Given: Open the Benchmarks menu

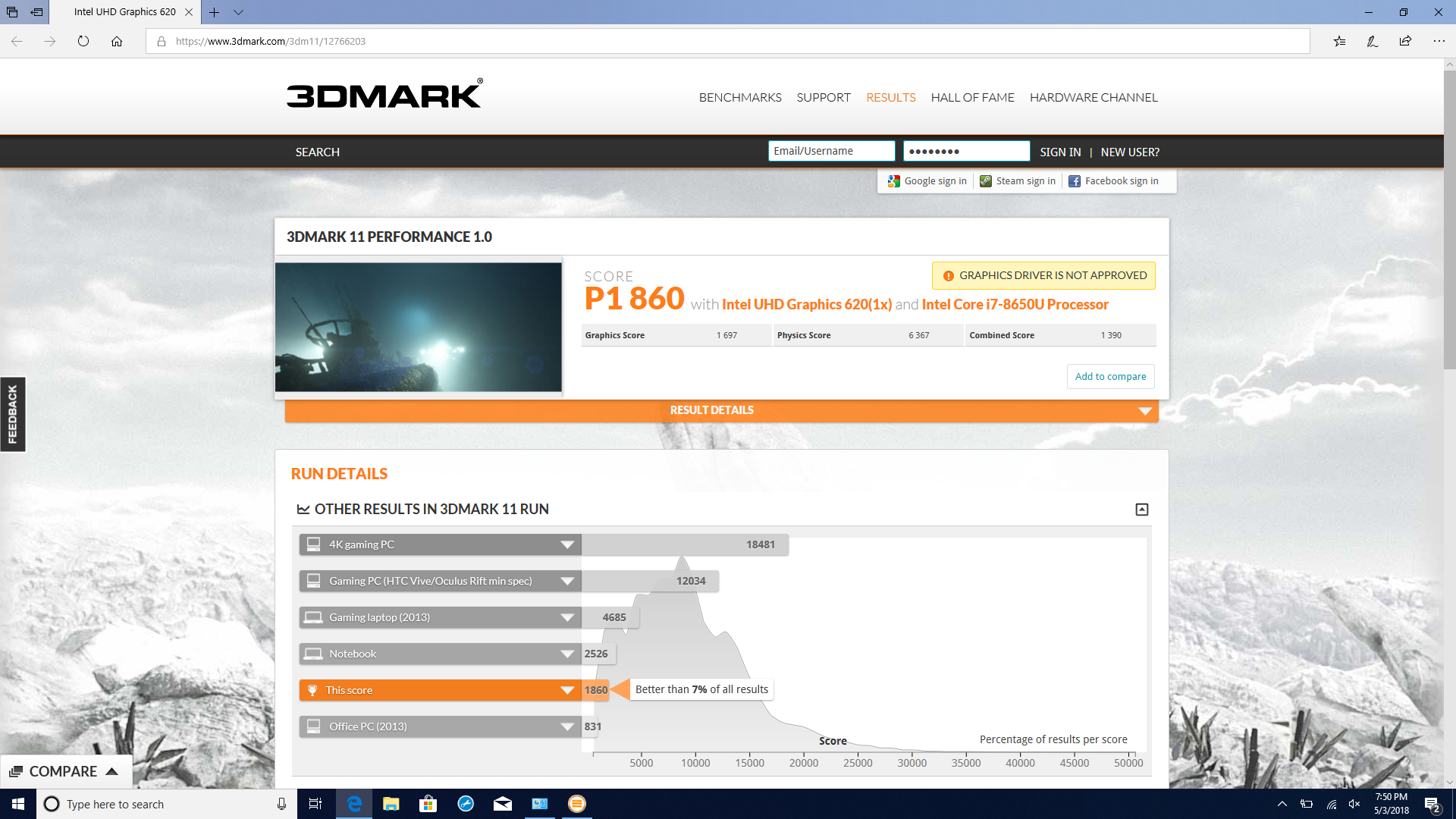Looking at the screenshot, I should (x=739, y=98).
